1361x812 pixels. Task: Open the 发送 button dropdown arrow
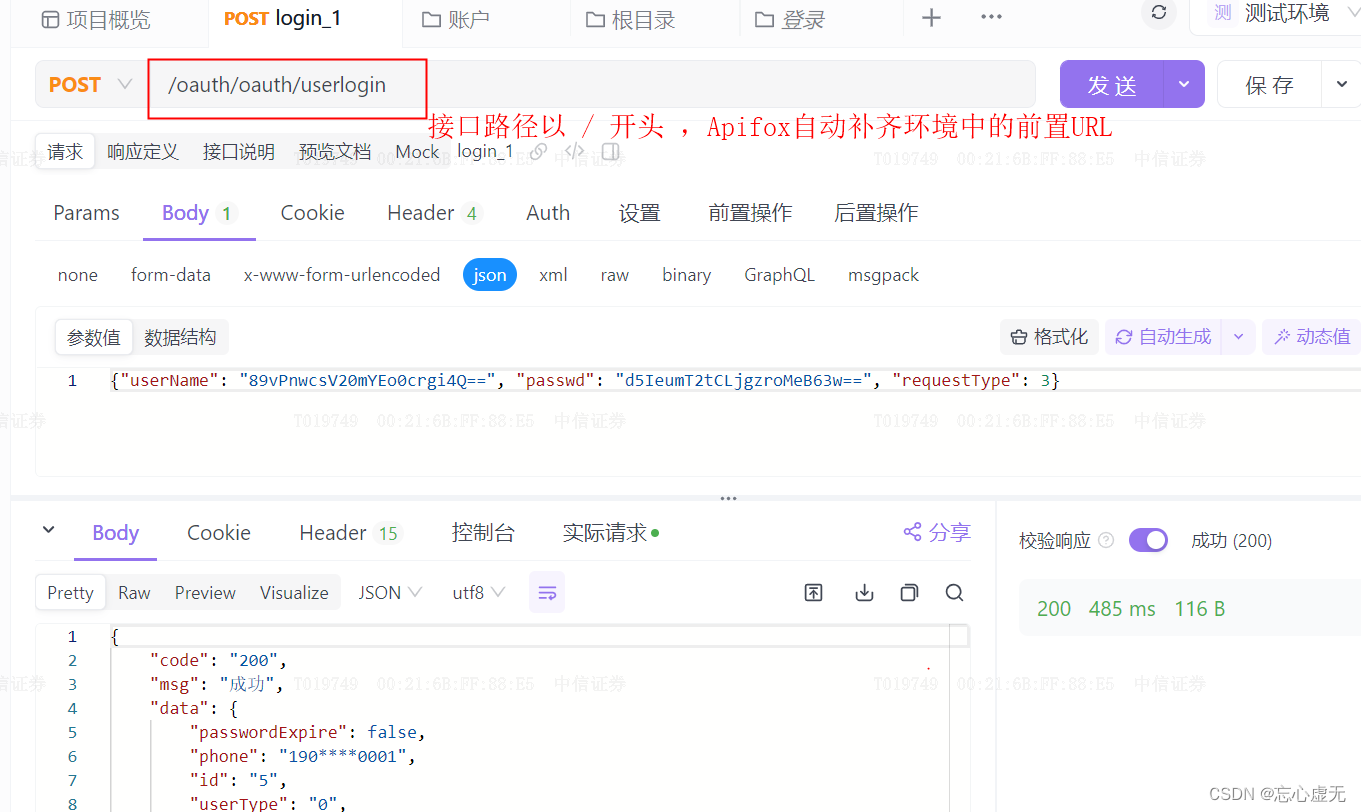click(1184, 85)
